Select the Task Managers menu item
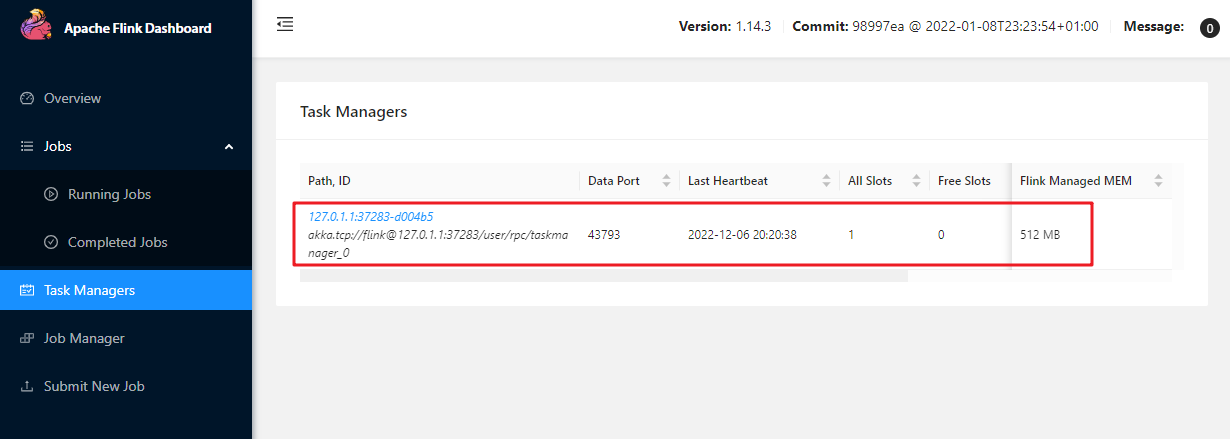 126,290
